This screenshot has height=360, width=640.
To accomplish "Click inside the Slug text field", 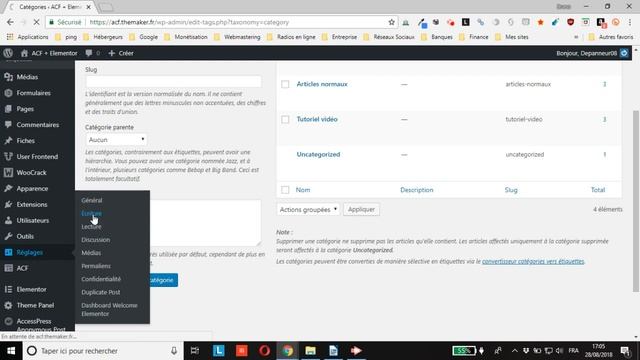I will (173, 82).
